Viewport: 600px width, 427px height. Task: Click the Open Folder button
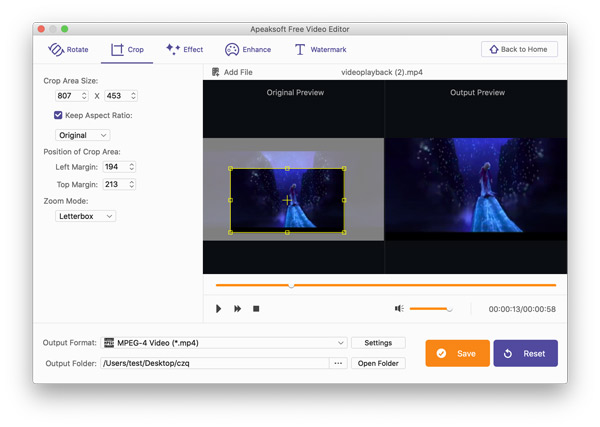tap(378, 363)
